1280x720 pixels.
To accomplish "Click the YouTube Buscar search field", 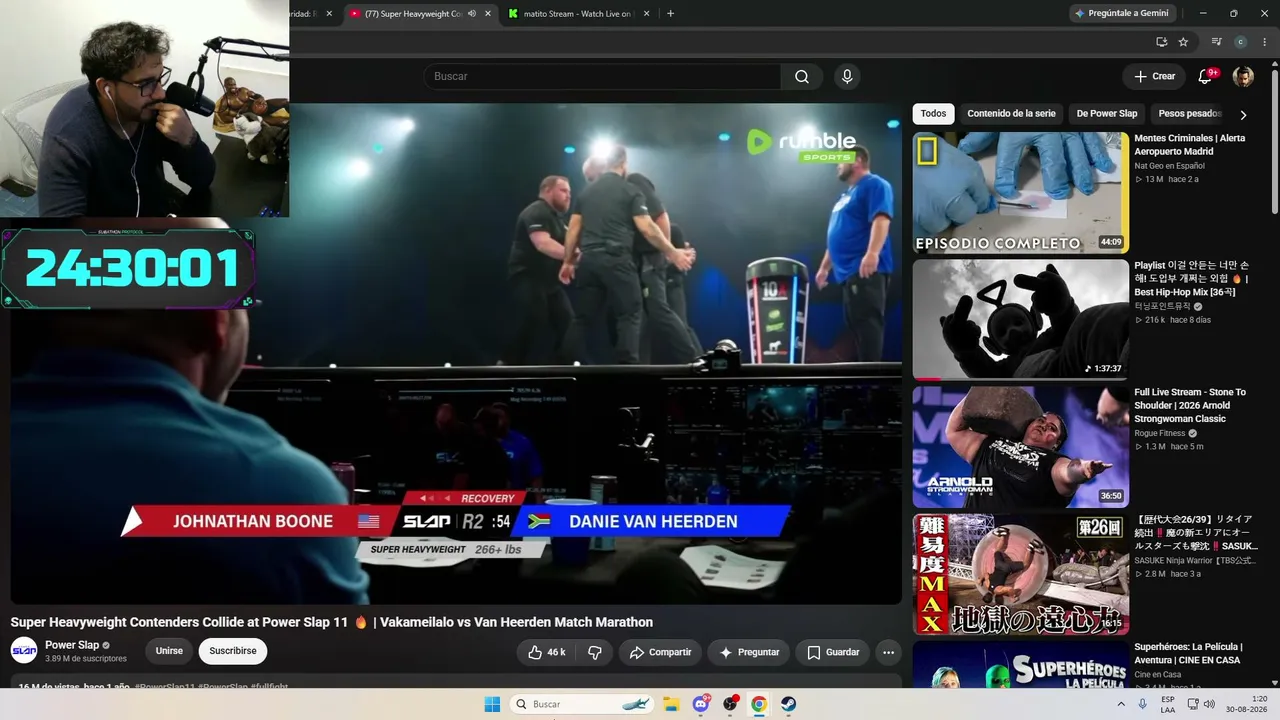I will pos(602,77).
